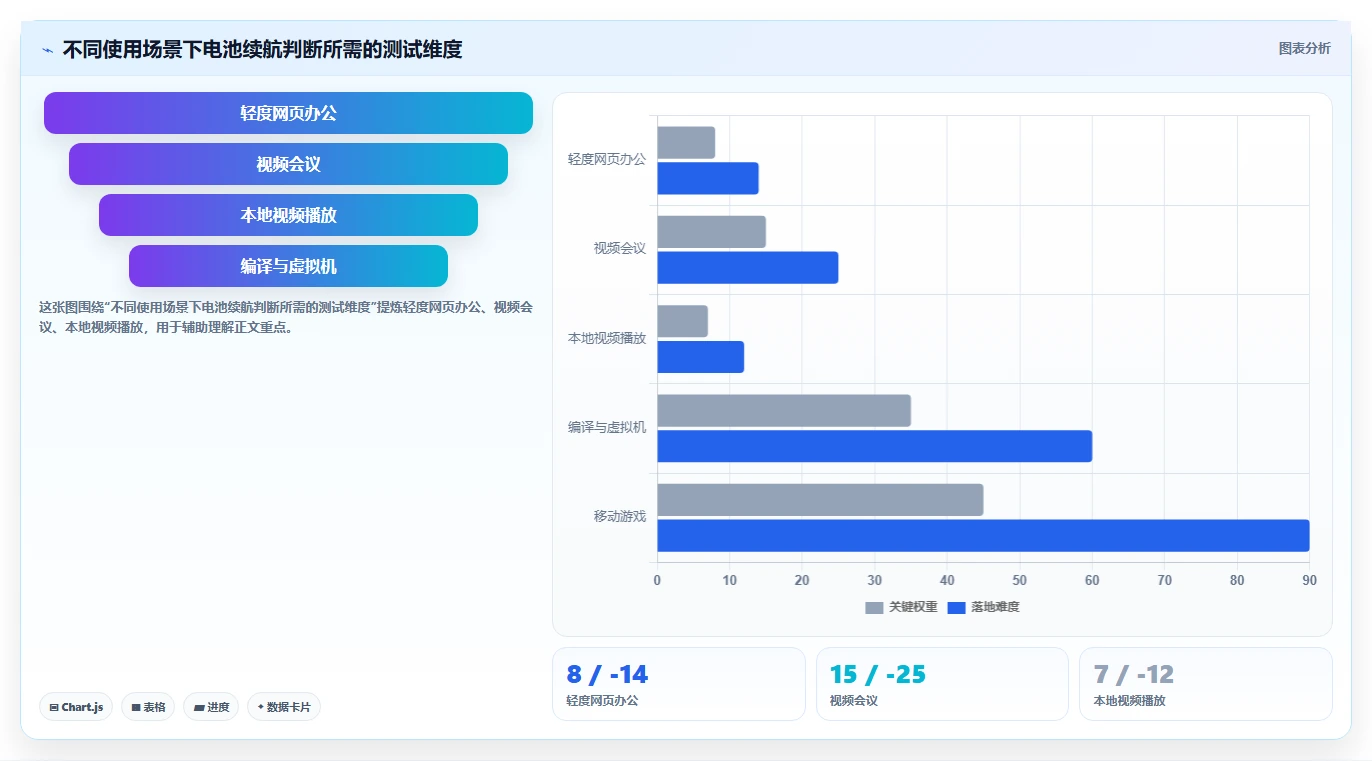Click the 编译与虚拟机 y-axis label
The height and width of the screenshot is (761, 1372).
(607, 427)
